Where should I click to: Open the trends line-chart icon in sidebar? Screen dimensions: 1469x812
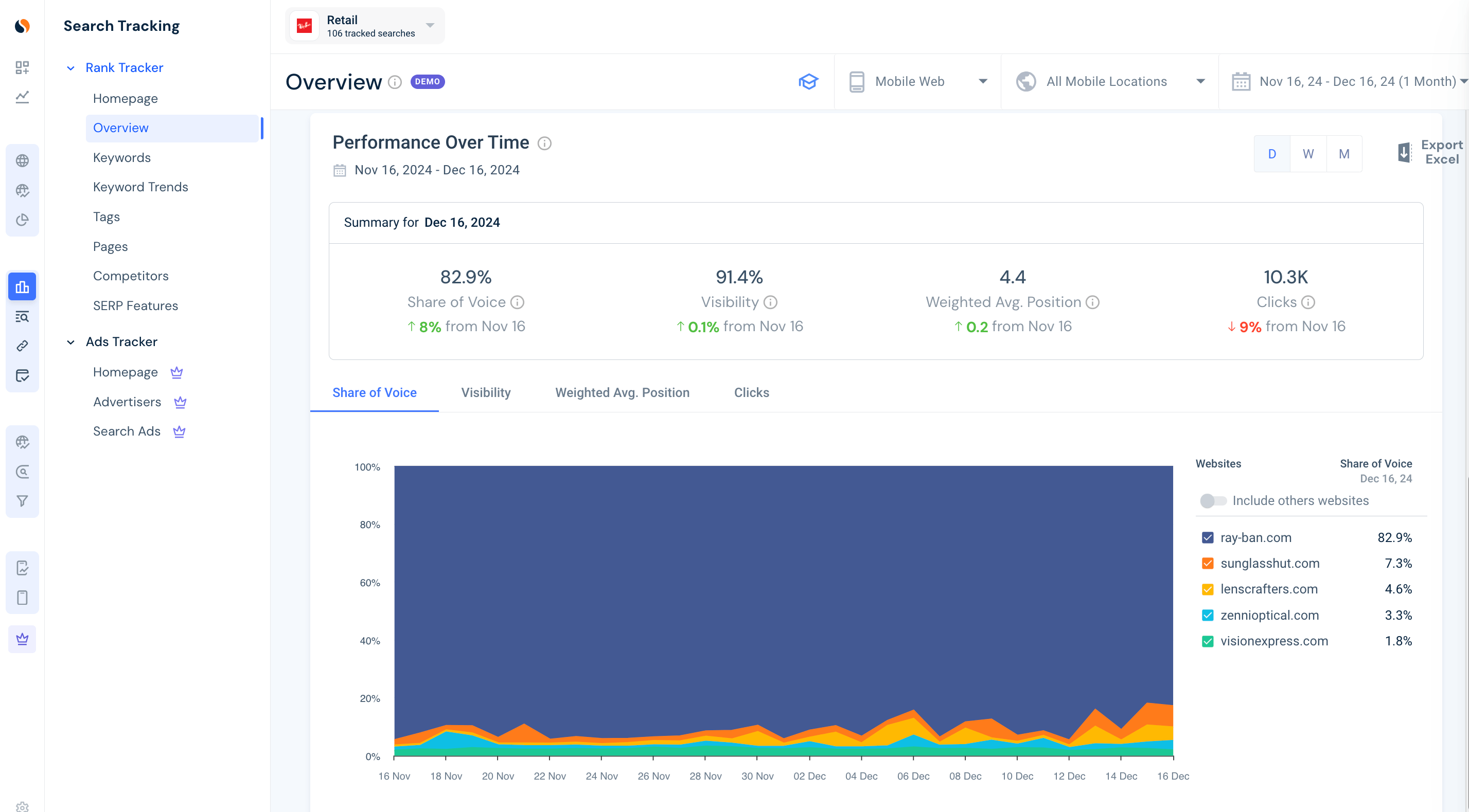(x=23, y=97)
